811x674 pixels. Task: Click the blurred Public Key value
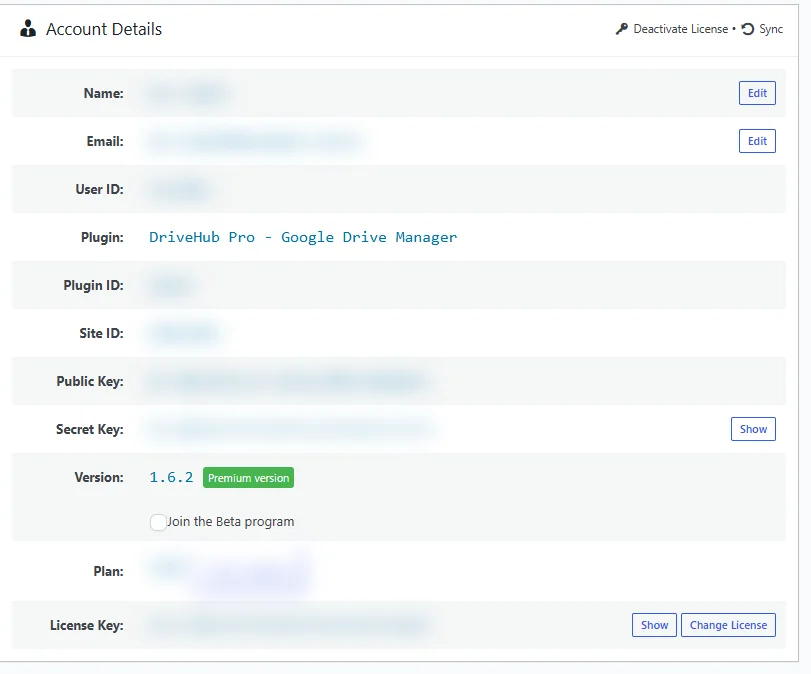pos(290,381)
